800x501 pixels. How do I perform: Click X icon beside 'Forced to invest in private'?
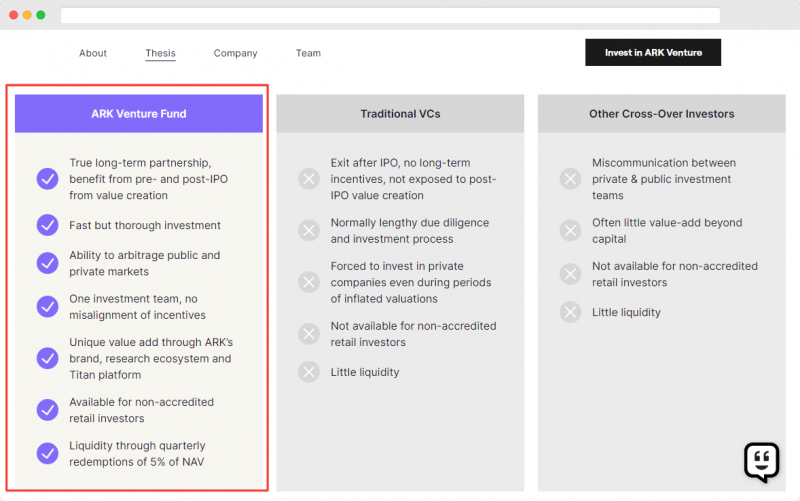(309, 282)
